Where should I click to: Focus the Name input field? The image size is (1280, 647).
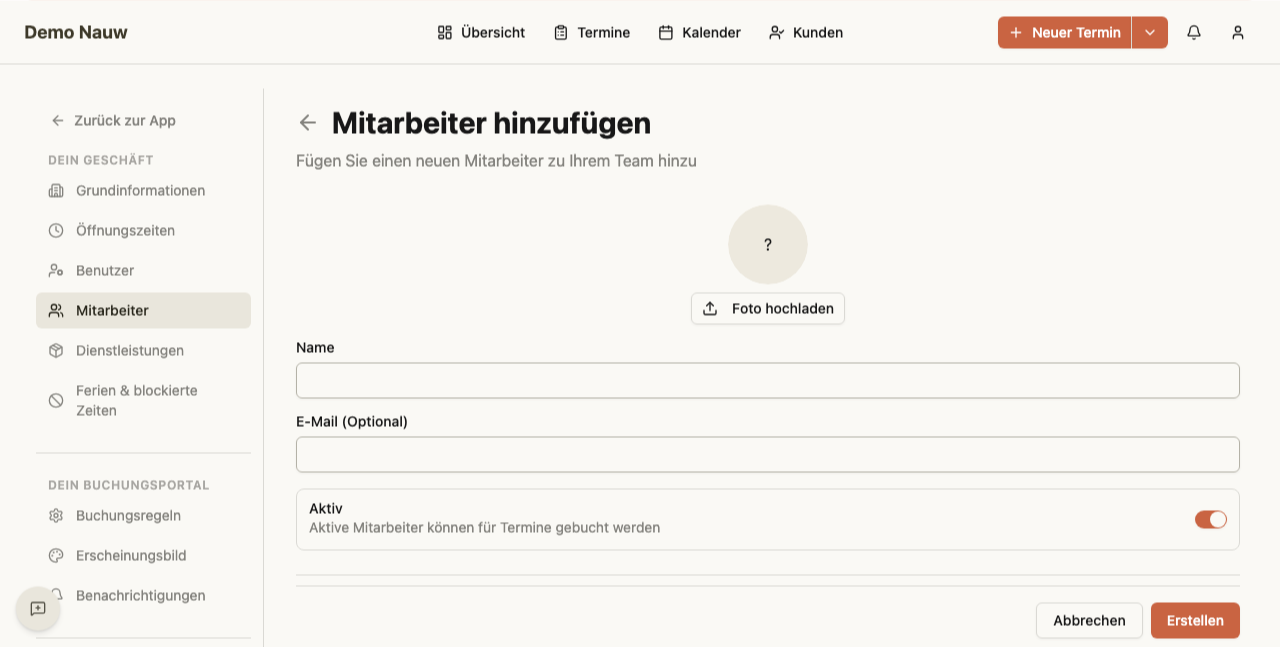pyautogui.click(x=768, y=380)
